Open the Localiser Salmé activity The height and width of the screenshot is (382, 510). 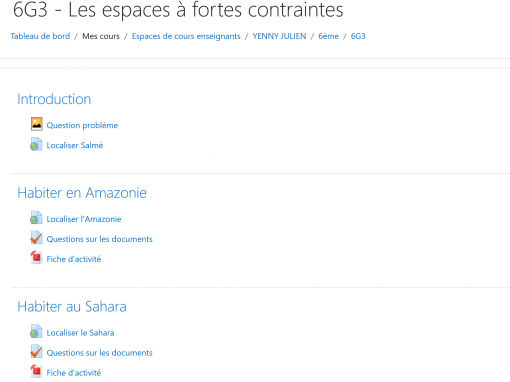(x=75, y=145)
